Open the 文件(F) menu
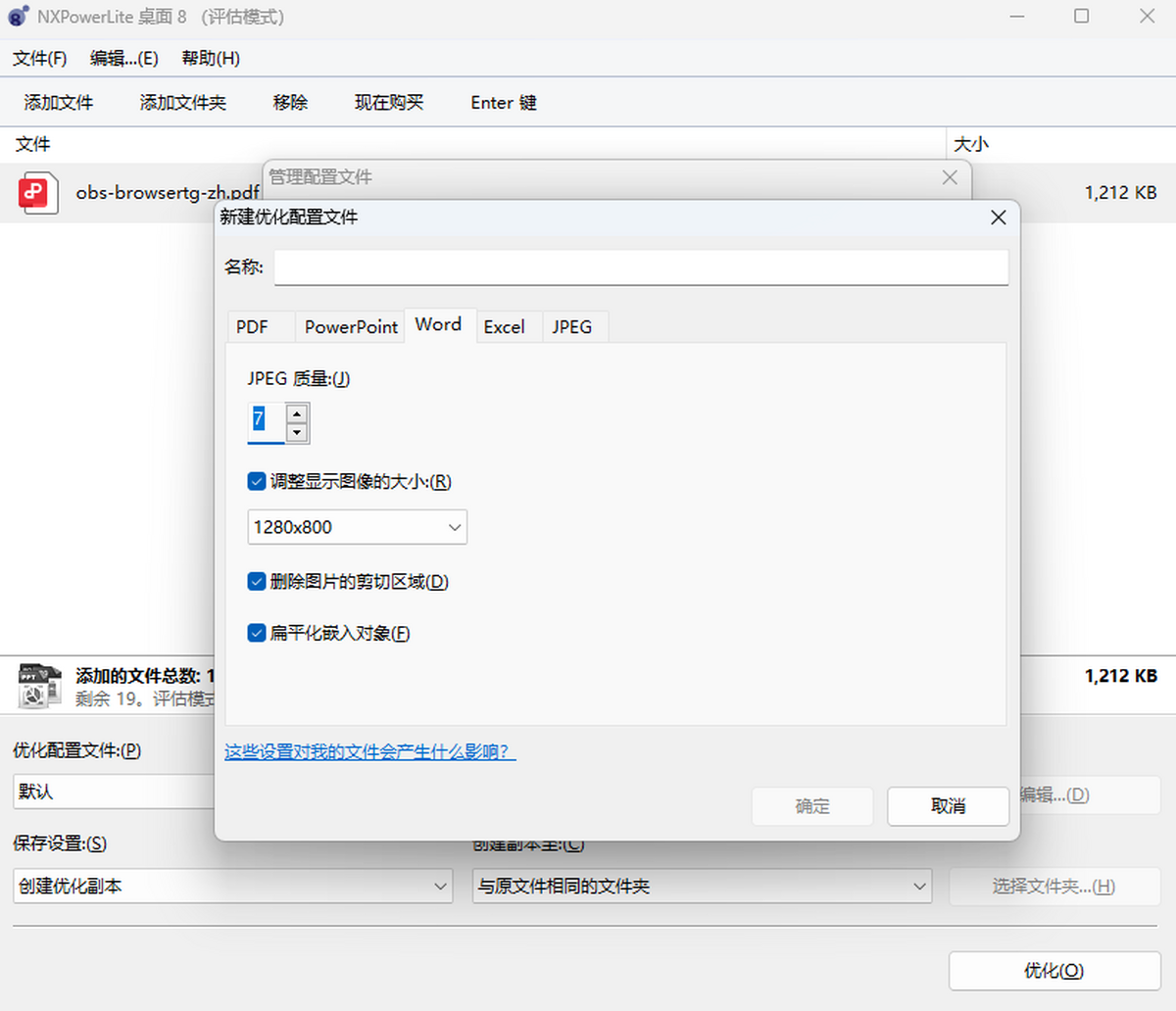Screen dimensions: 1176x1011 tap(39, 59)
